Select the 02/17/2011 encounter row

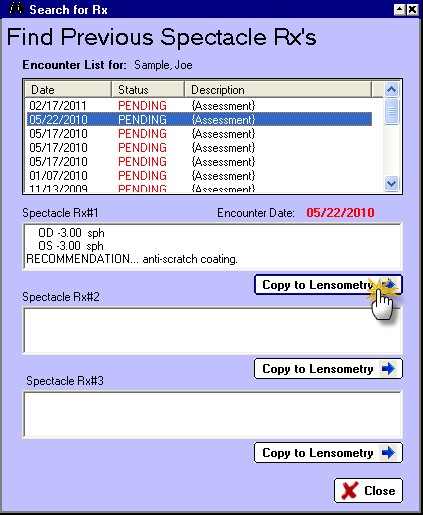199,106
